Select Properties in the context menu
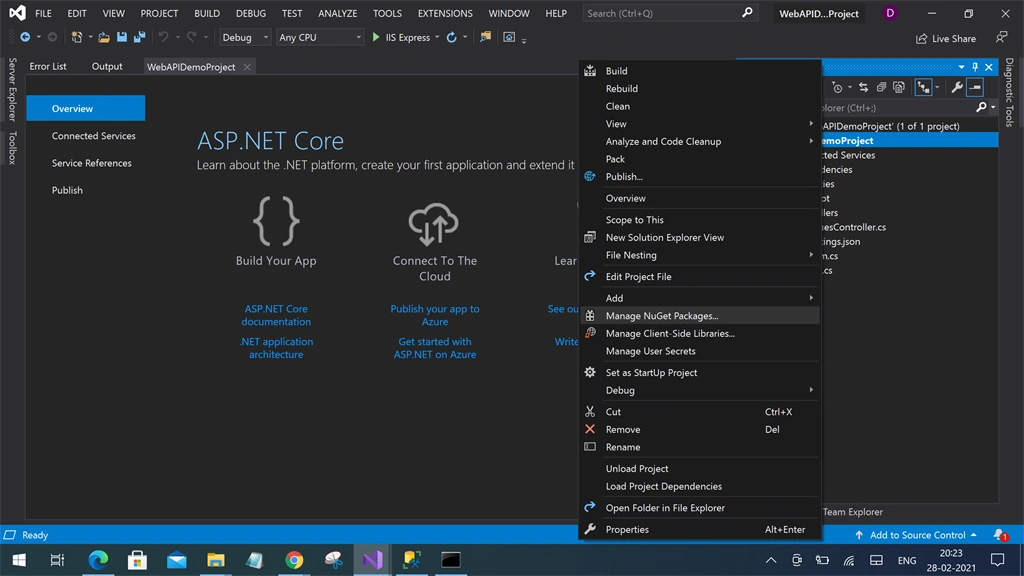The image size is (1024, 576). pyautogui.click(x=699, y=529)
